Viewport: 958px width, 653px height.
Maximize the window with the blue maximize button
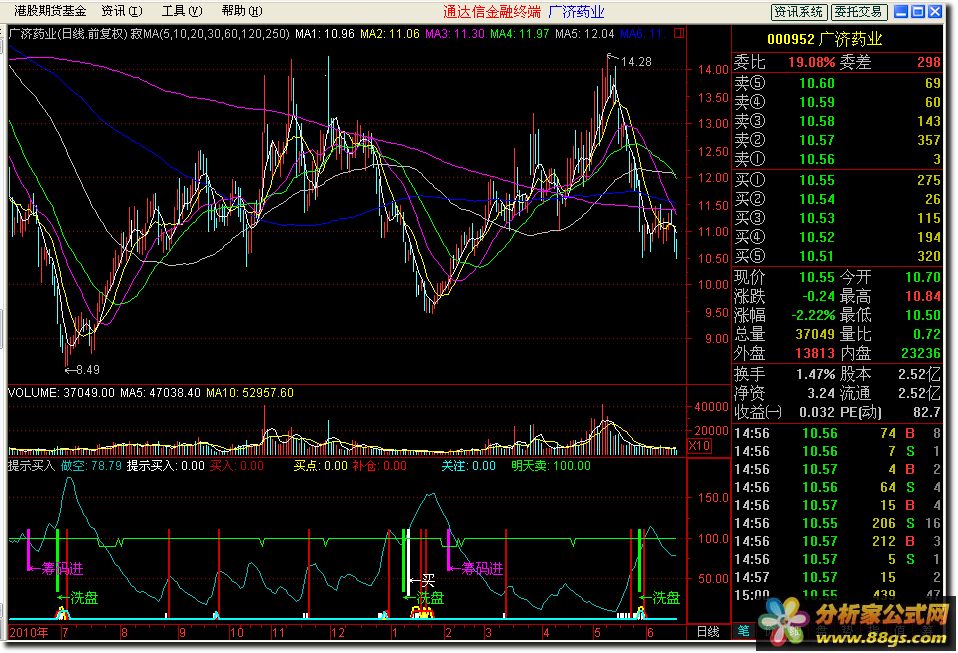918,12
